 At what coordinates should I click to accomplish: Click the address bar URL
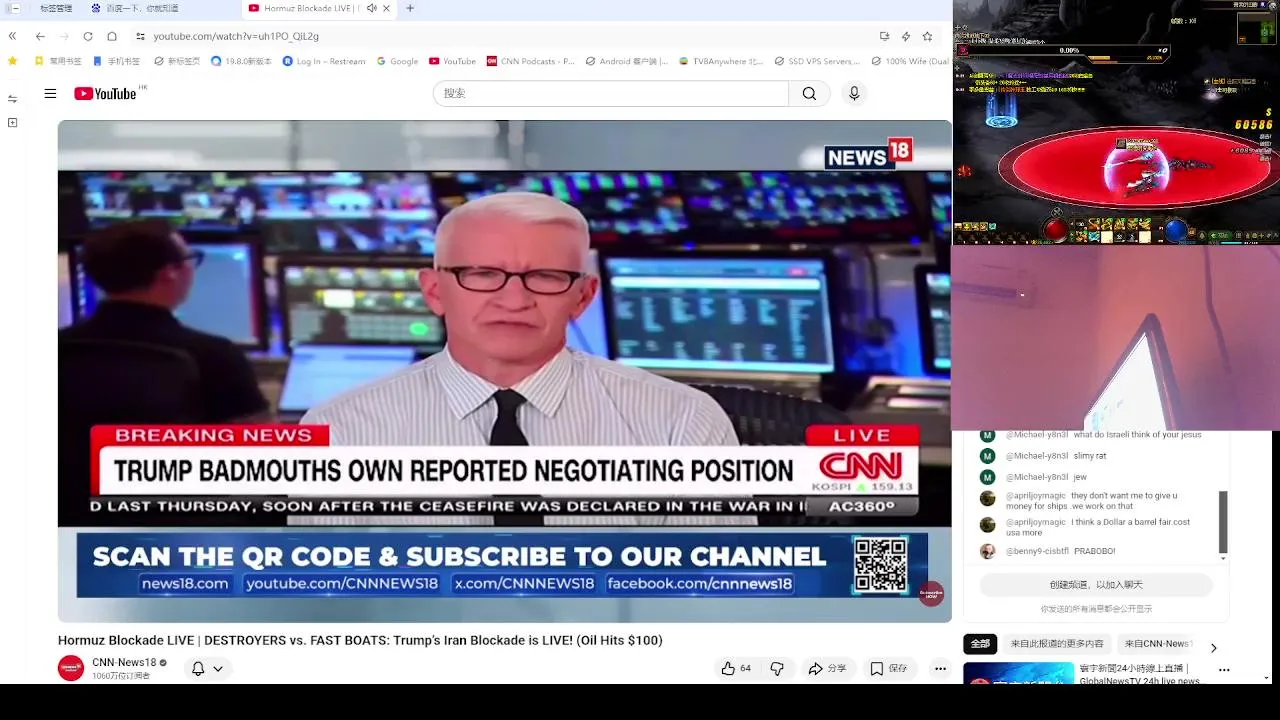(236, 36)
